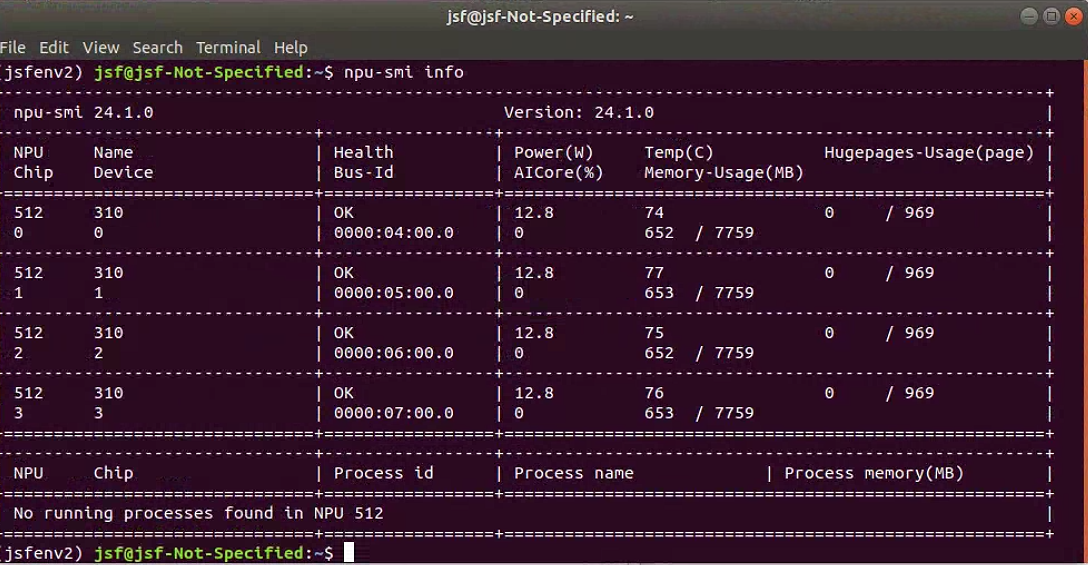Close the terminal window

coord(1073,16)
